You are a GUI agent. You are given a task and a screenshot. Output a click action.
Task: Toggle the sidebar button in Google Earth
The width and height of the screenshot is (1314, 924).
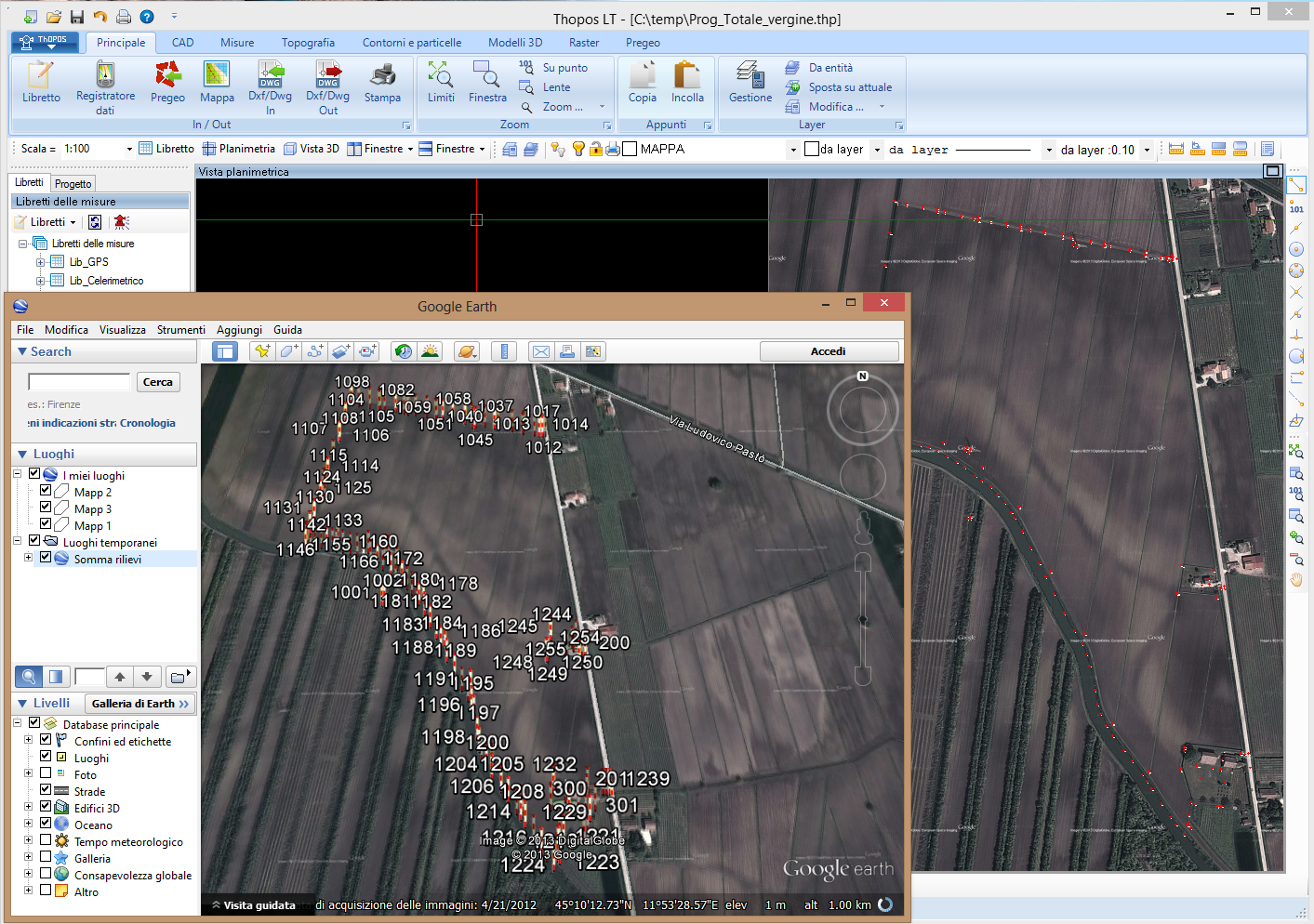click(224, 351)
